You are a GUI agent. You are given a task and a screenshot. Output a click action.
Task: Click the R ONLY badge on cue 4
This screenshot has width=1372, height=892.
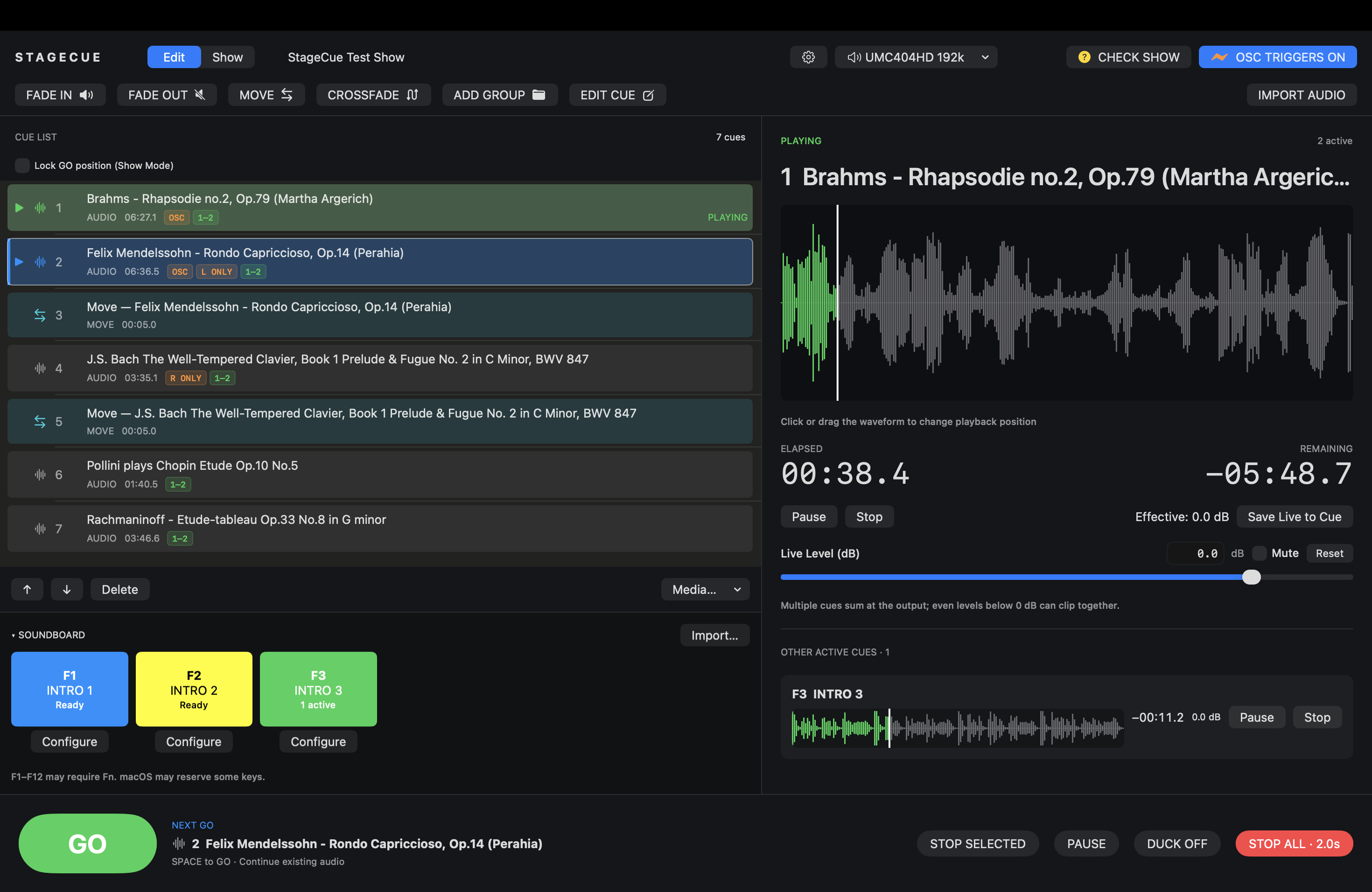(x=186, y=378)
